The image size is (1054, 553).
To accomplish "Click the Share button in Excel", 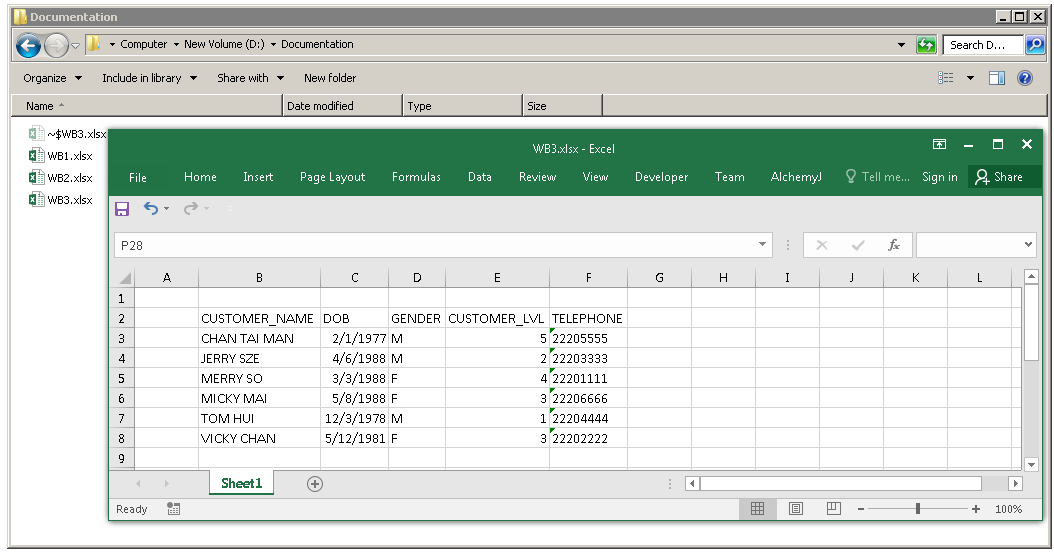I will [999, 177].
